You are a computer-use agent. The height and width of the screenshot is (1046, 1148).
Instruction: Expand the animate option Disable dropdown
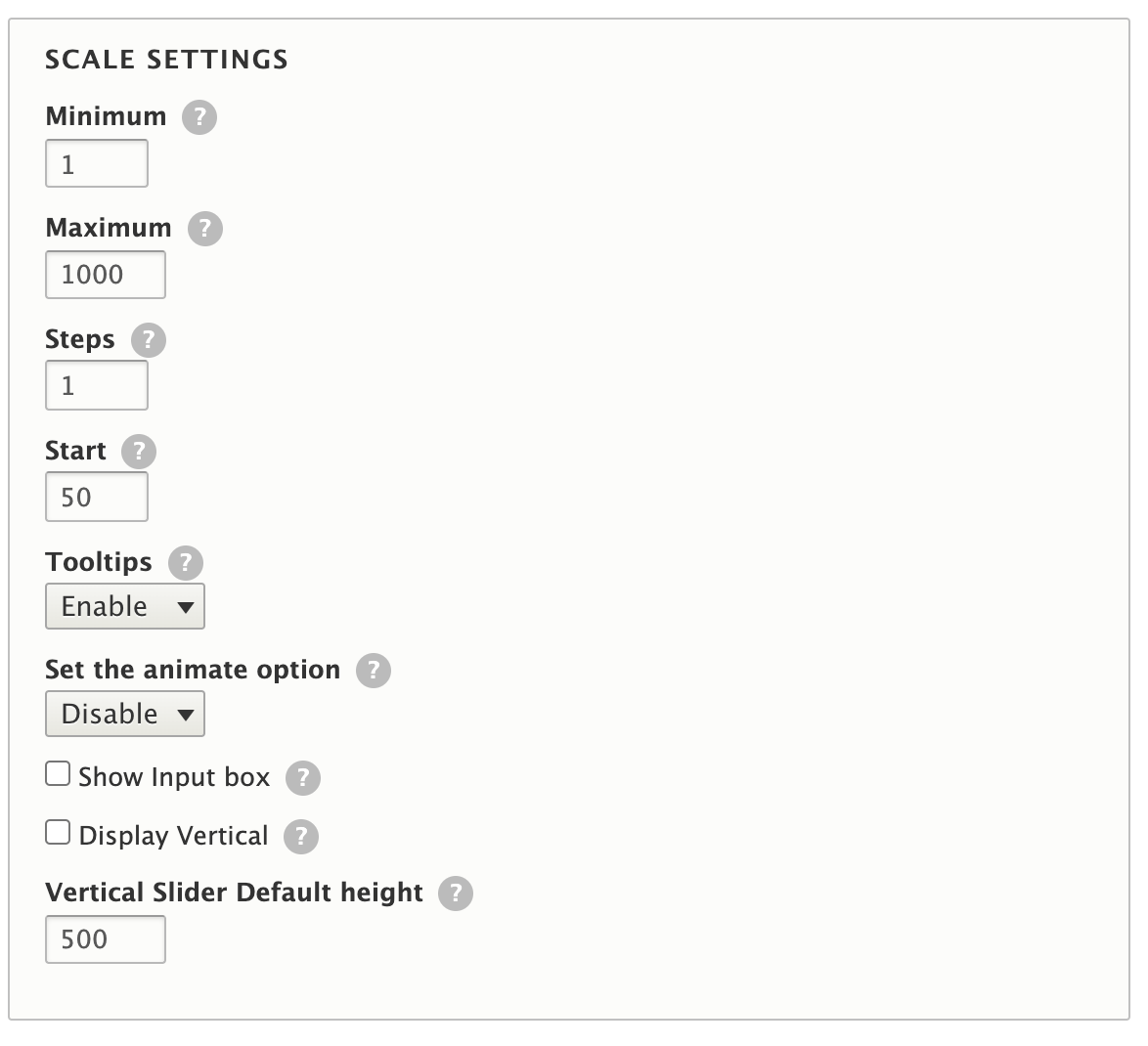coord(125,714)
